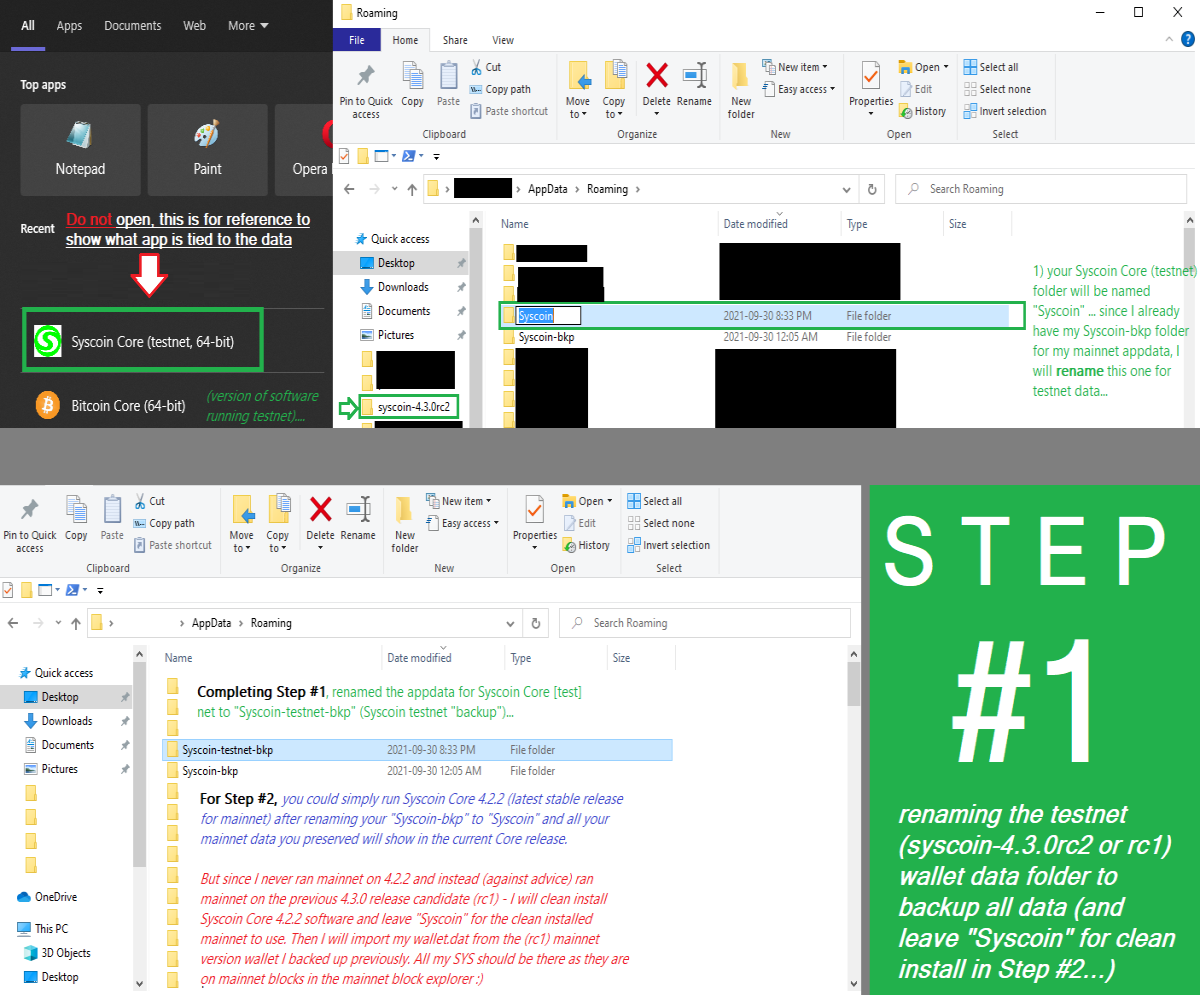The width and height of the screenshot is (1200, 995).
Task: Click History icon in the lower ribbon
Action: pyautogui.click(x=585, y=545)
